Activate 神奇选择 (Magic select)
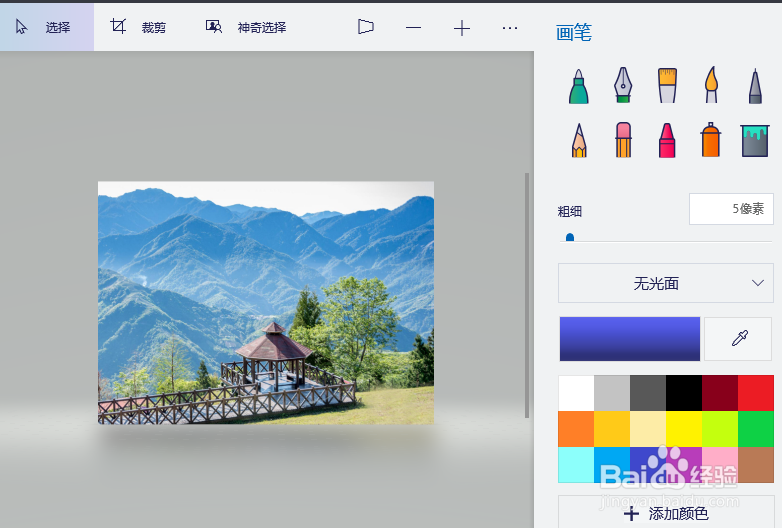Image resolution: width=782 pixels, height=528 pixels. (x=246, y=27)
